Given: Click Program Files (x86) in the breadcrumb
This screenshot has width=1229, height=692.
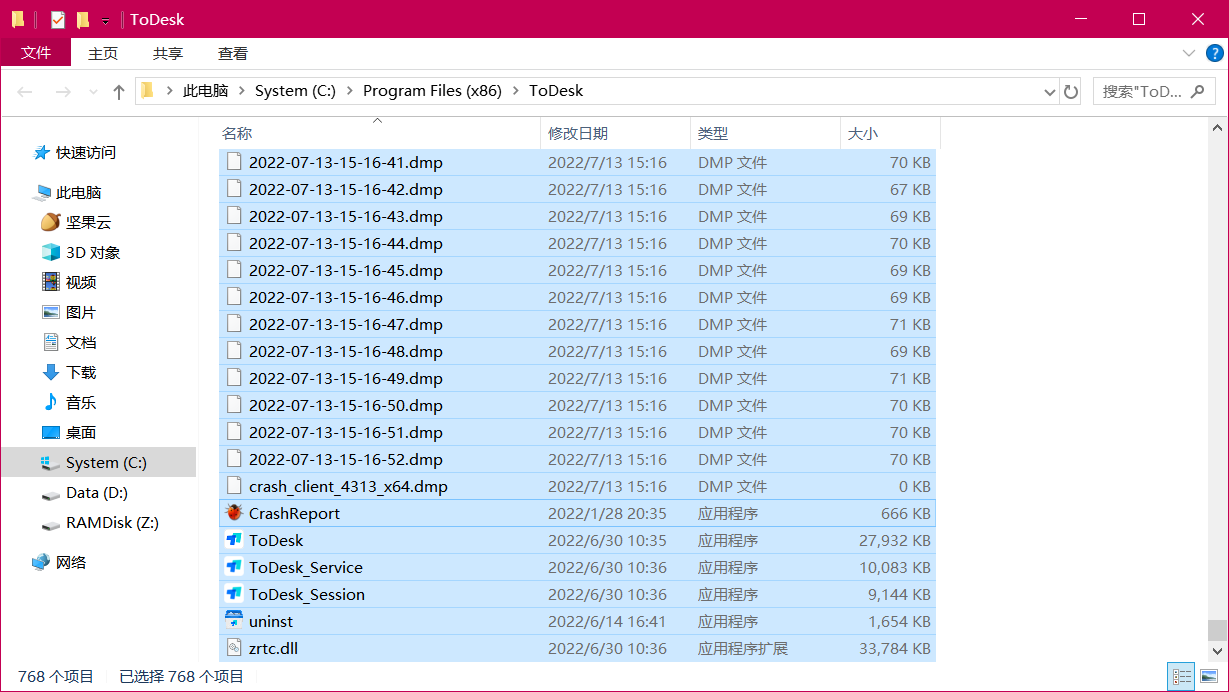Looking at the screenshot, I should (433, 91).
